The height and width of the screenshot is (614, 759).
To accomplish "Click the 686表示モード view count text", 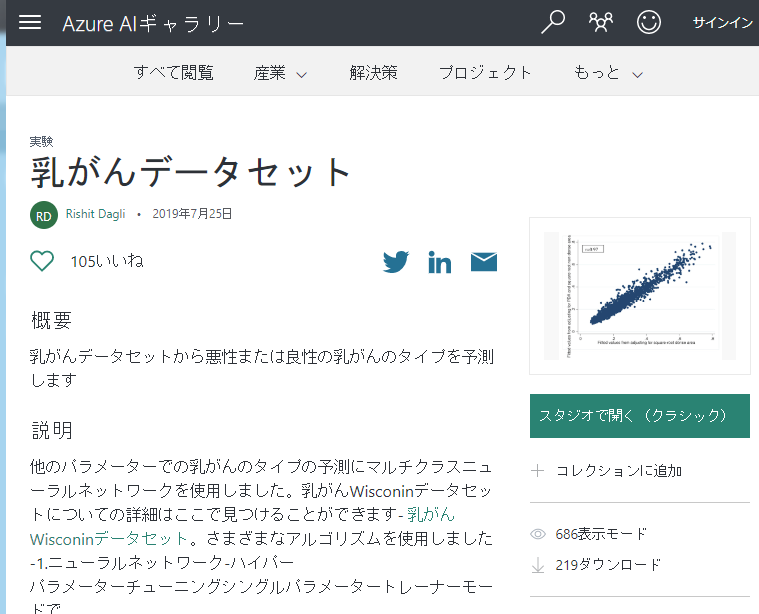I will tap(601, 534).
